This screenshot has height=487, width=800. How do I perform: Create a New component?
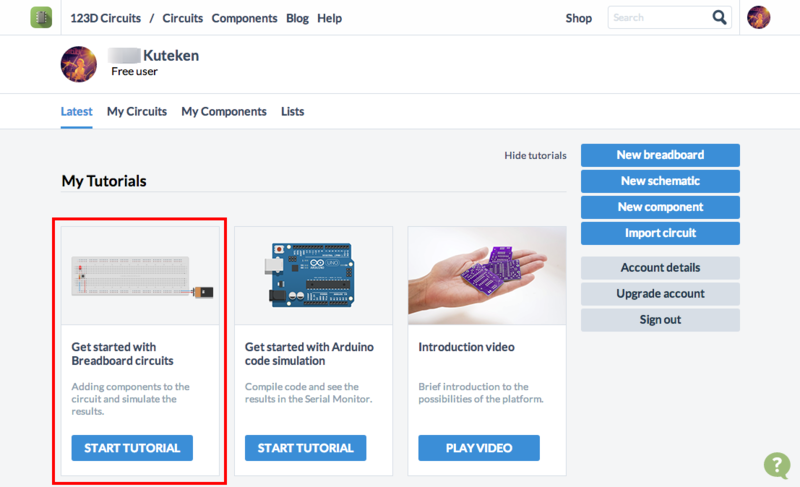point(660,207)
